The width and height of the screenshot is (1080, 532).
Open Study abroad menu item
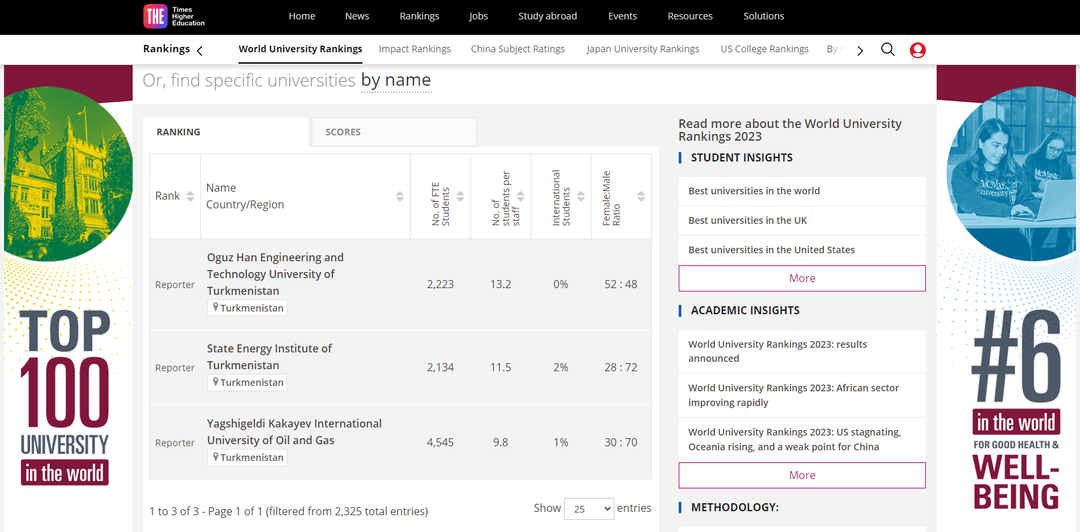548,16
